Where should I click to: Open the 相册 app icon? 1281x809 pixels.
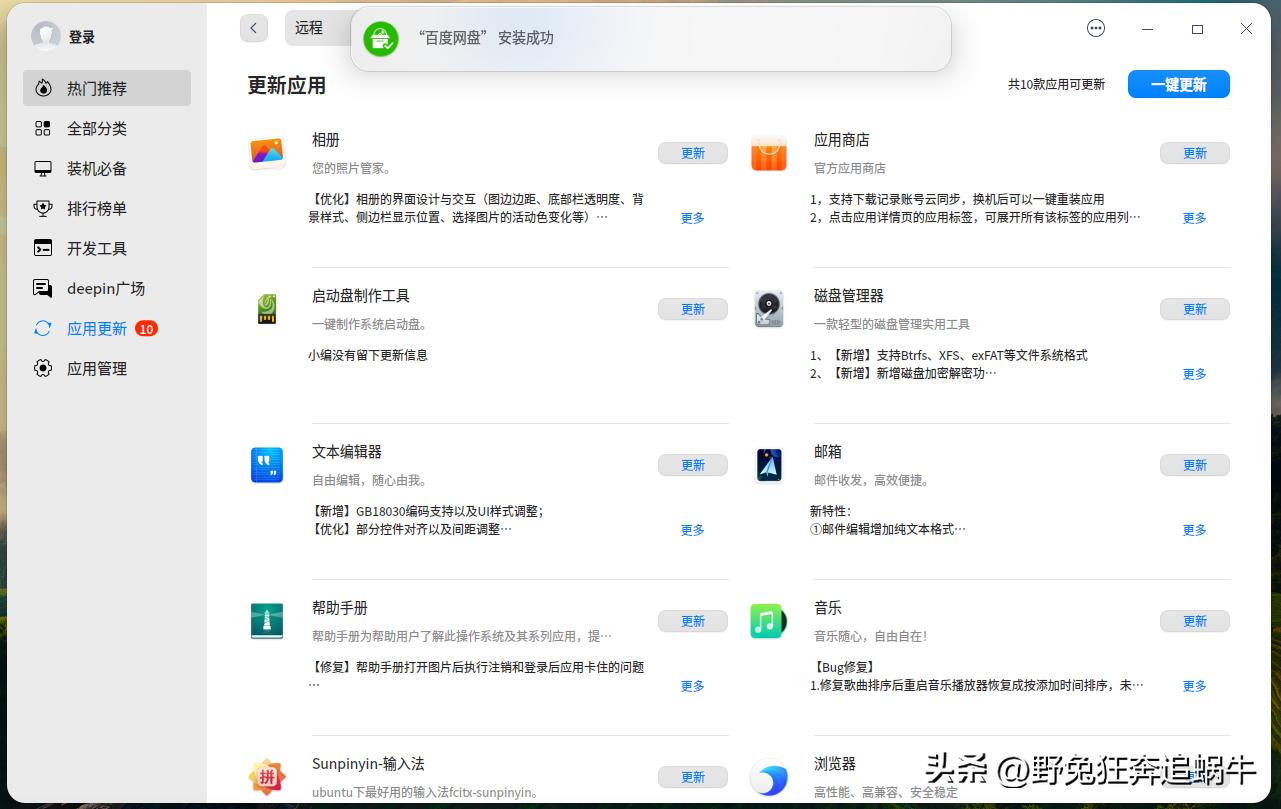click(266, 153)
